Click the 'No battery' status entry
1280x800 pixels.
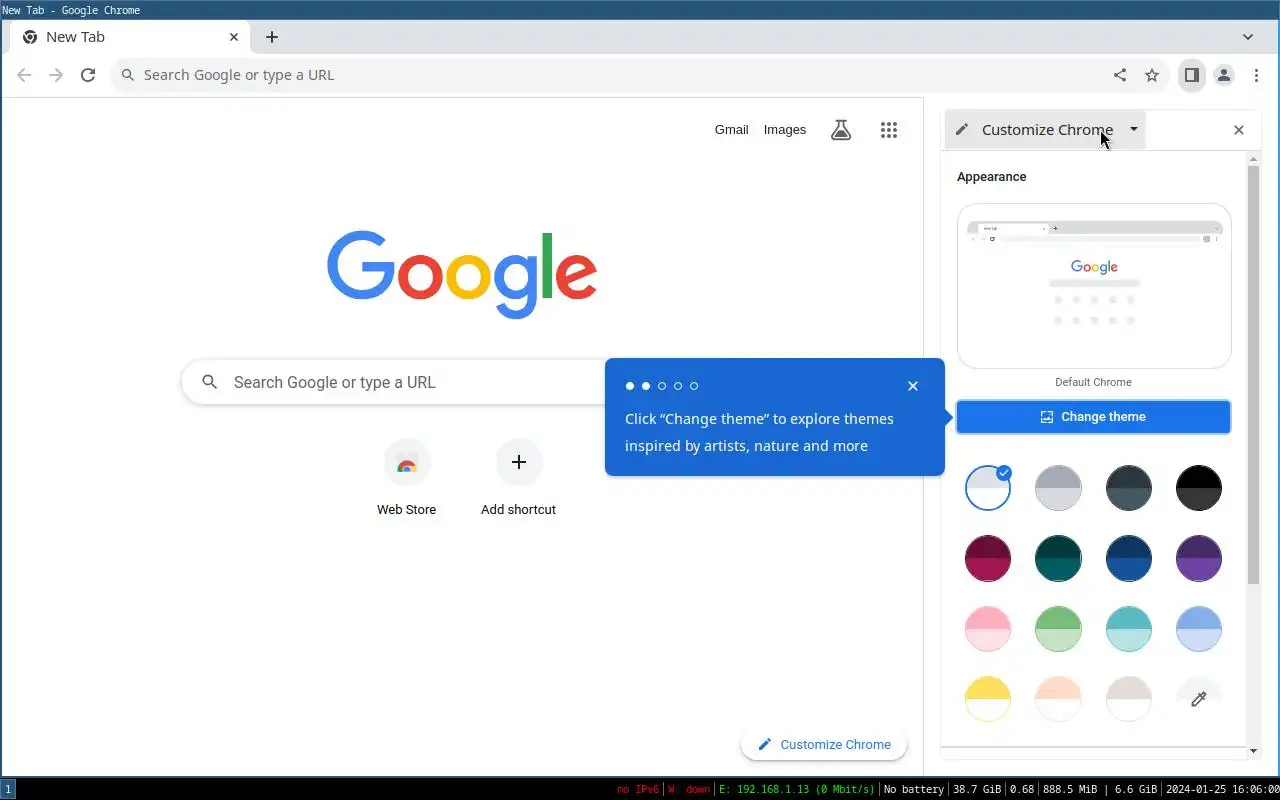[x=914, y=789]
